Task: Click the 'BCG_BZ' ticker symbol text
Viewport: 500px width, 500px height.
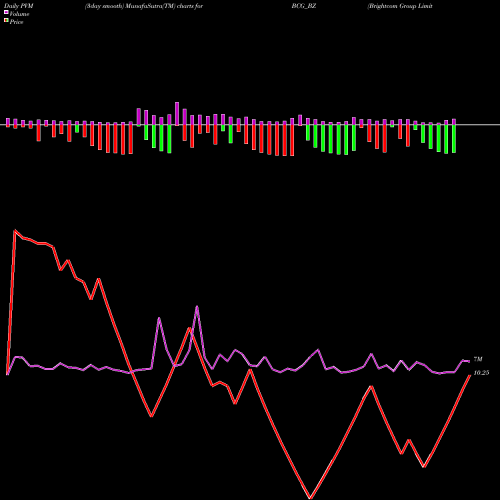Action: tap(304, 6)
